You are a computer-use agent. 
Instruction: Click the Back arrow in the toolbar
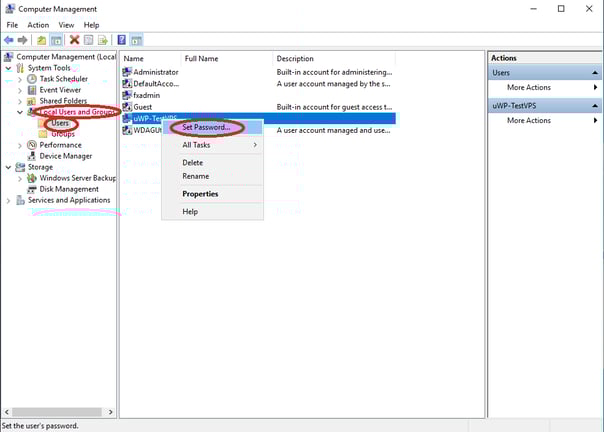pyautogui.click(x=9, y=40)
